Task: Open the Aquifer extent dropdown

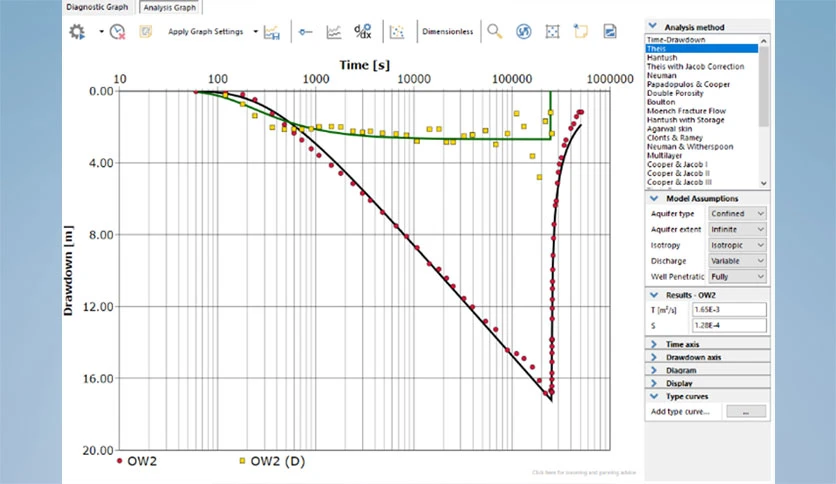Action: [737, 229]
